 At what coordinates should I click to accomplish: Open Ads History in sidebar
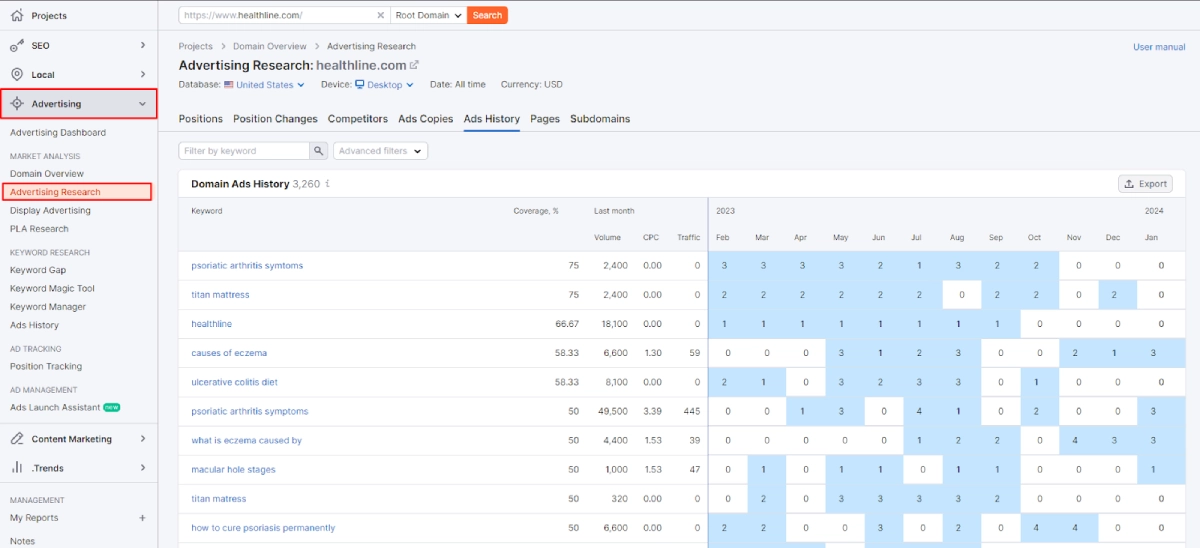[34, 325]
